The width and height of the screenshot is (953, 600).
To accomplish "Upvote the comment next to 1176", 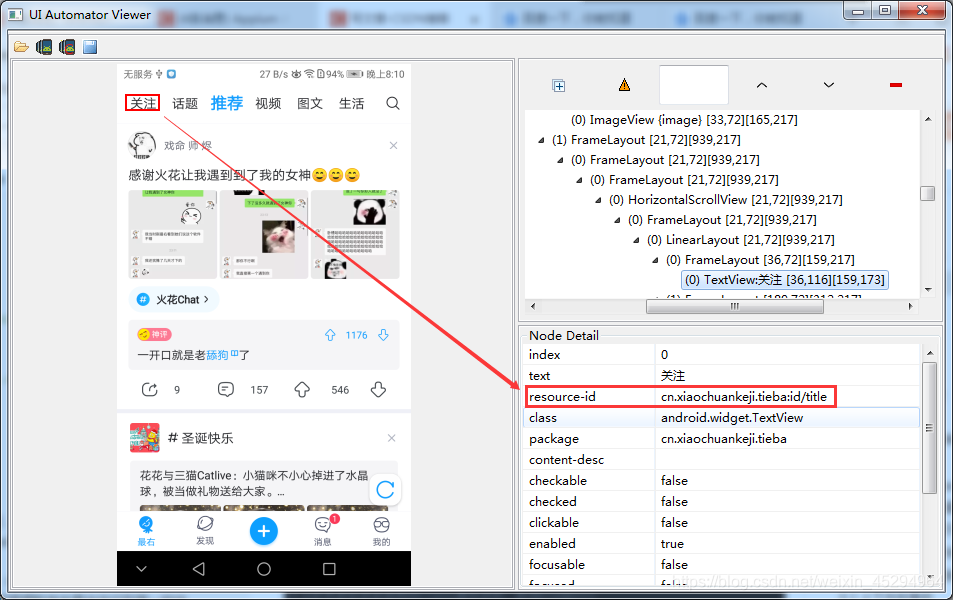I will coord(330,335).
